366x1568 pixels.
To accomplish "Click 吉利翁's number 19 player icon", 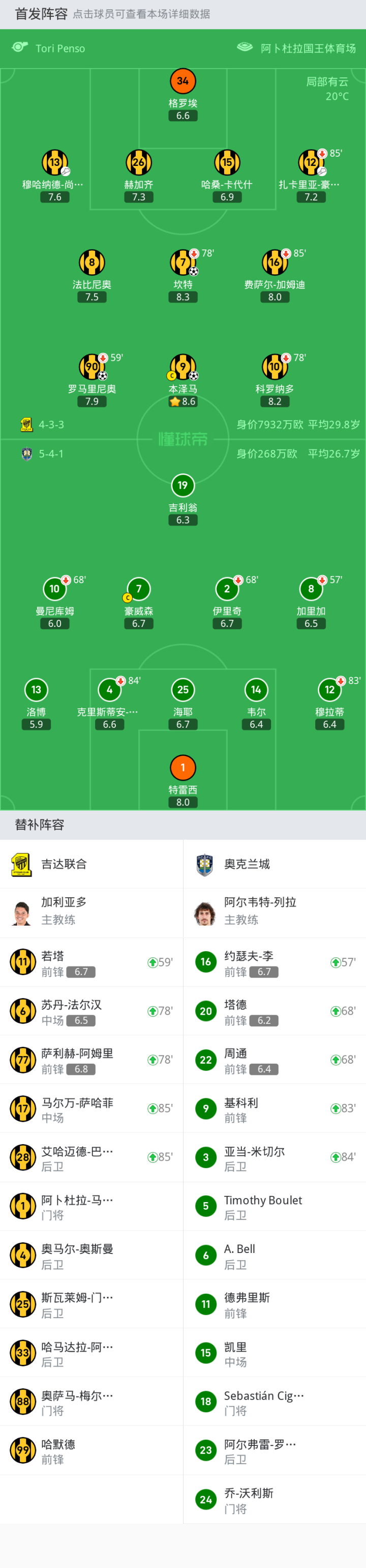I will (x=182, y=485).
